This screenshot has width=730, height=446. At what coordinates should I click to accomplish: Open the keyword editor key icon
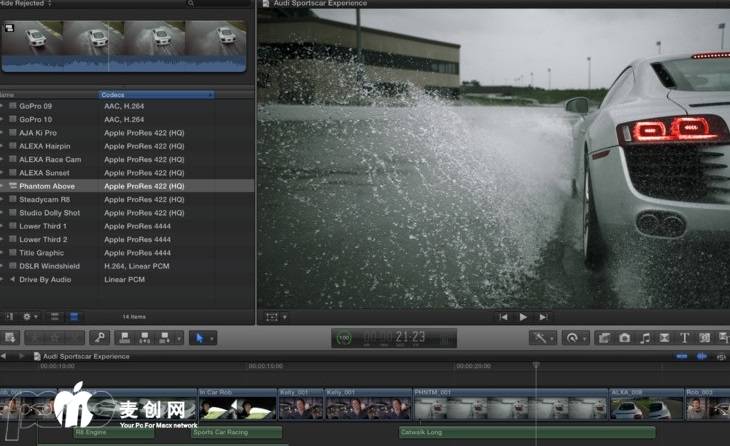pos(99,339)
